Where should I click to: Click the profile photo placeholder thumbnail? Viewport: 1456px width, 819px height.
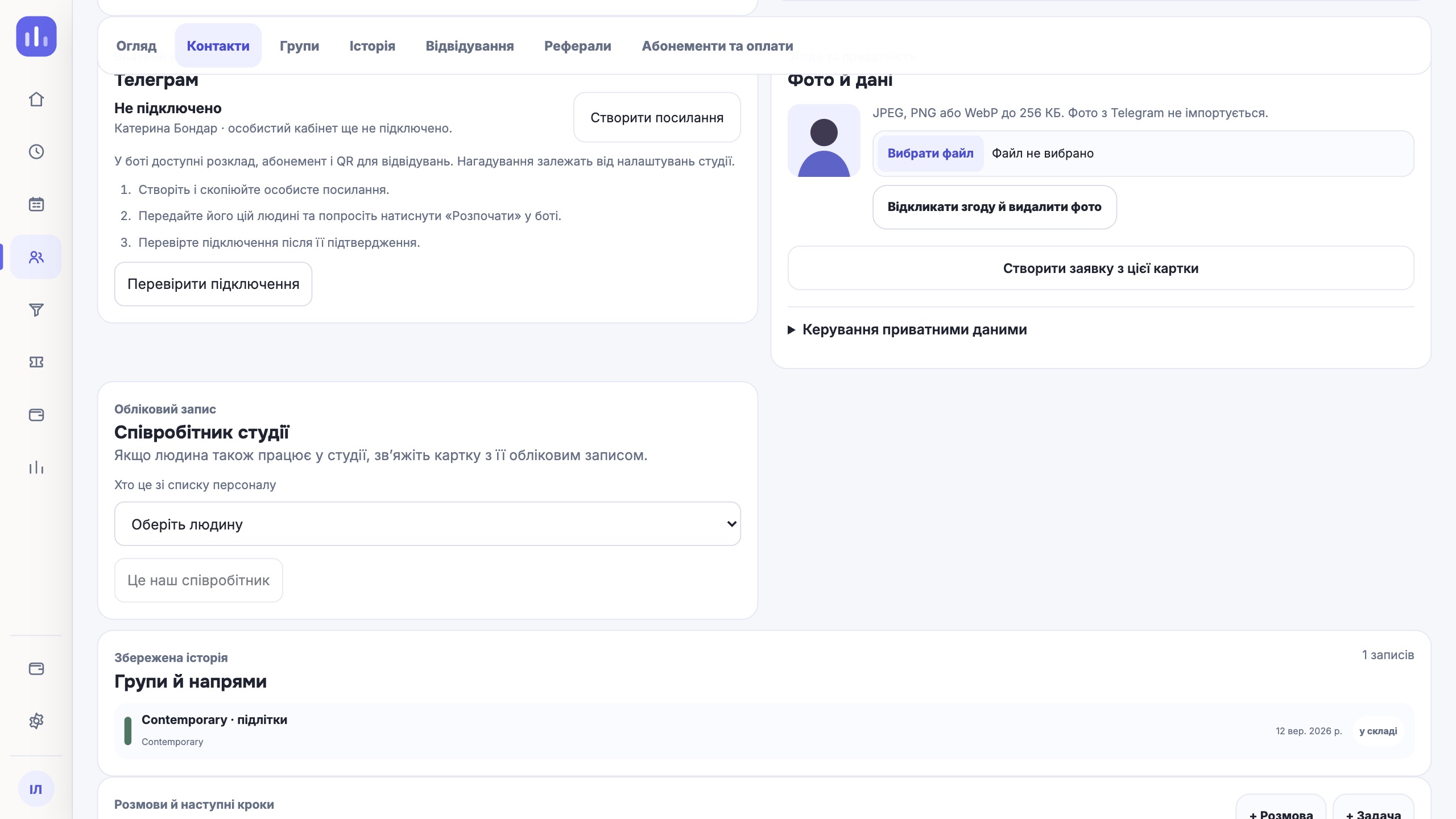point(824,140)
